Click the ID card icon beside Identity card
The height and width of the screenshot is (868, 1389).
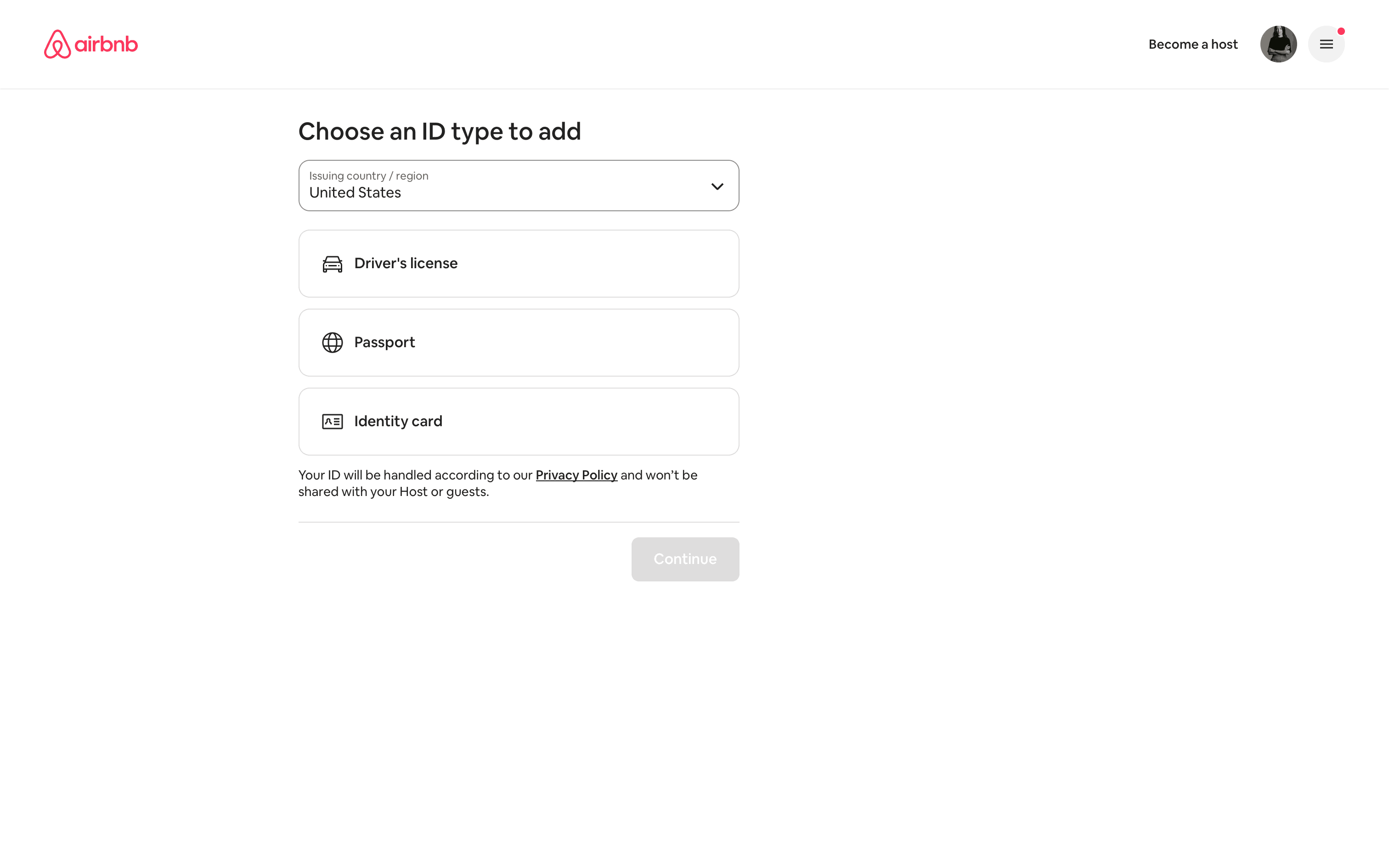click(x=333, y=422)
